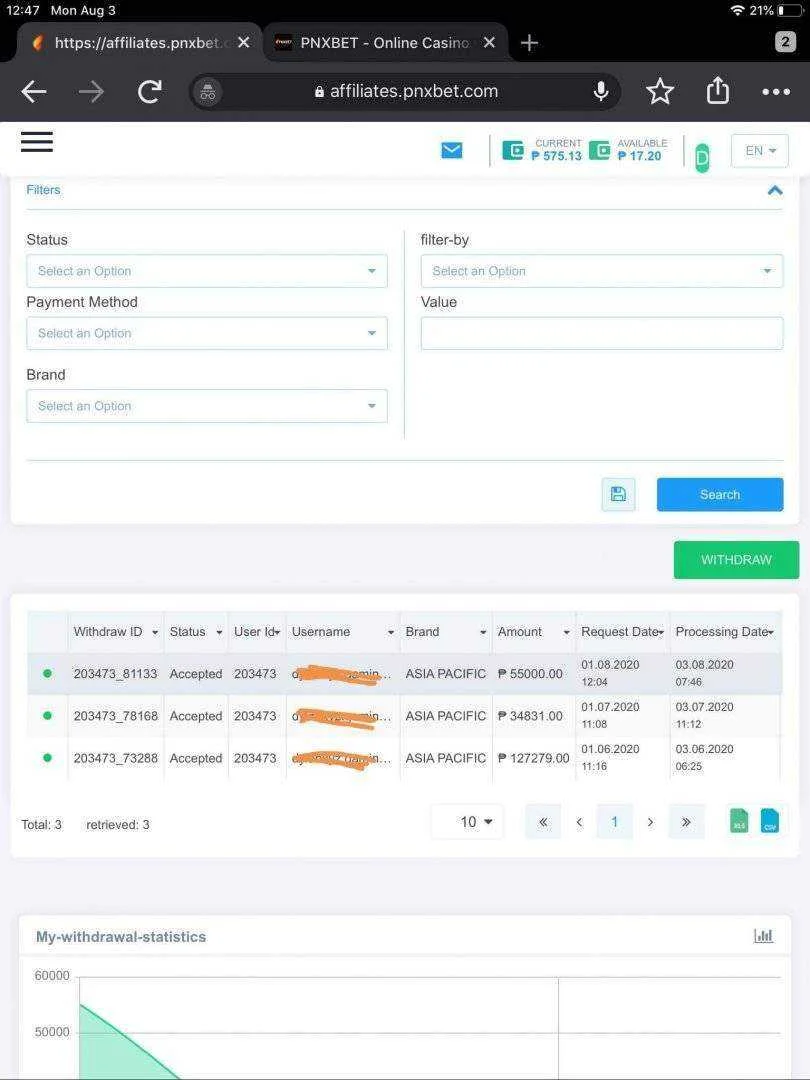Collapse the Filters panel chevron

[x=775, y=191]
